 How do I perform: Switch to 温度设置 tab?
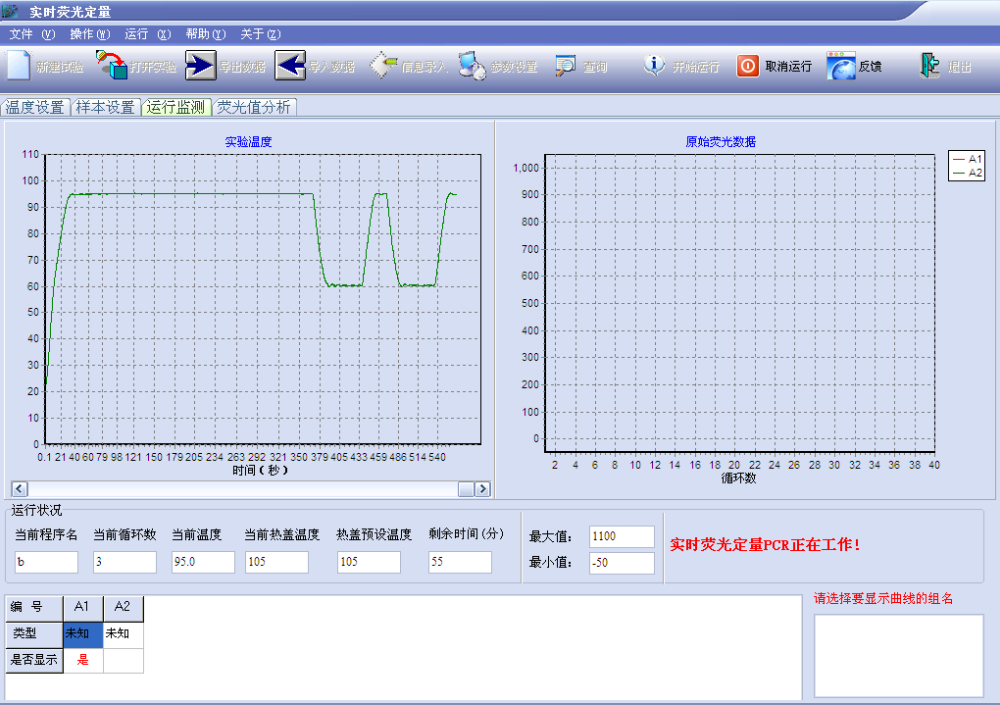click(35, 107)
